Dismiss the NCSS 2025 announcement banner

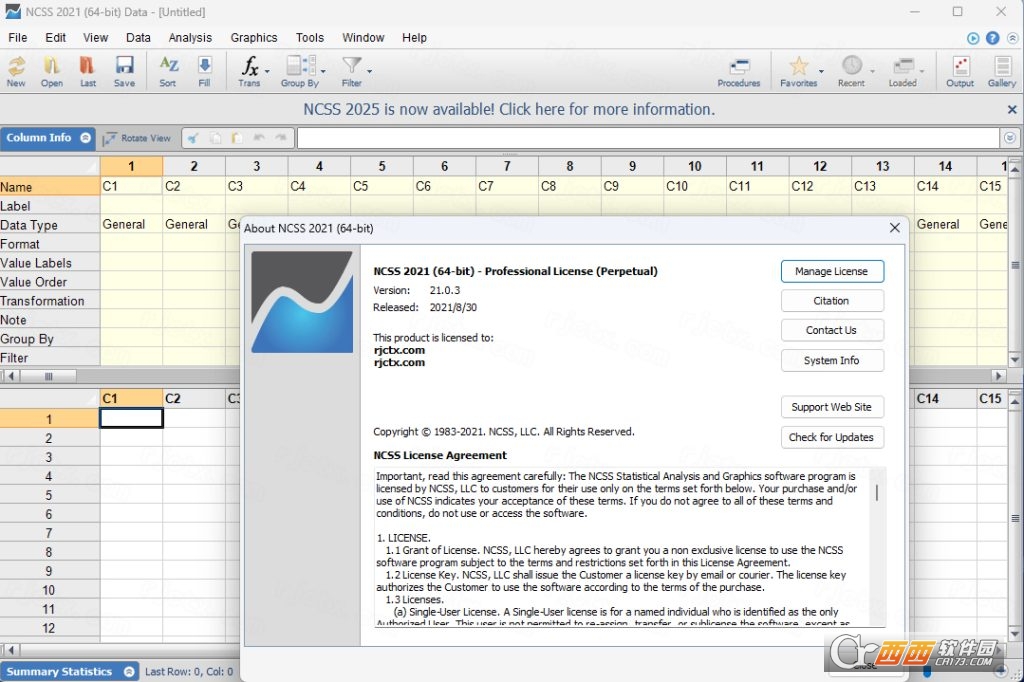(x=1012, y=110)
